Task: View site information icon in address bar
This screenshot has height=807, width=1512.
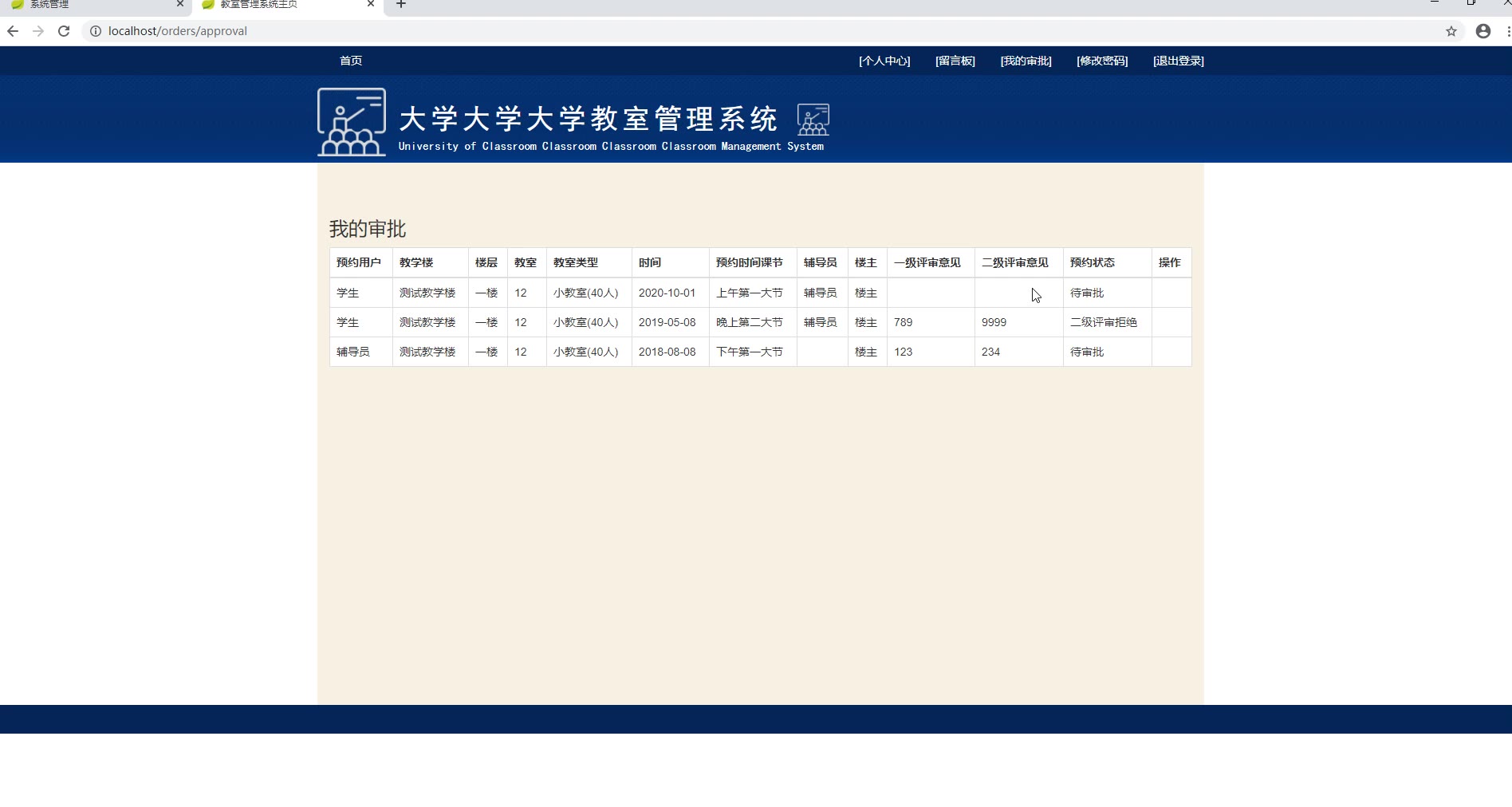Action: (x=96, y=31)
